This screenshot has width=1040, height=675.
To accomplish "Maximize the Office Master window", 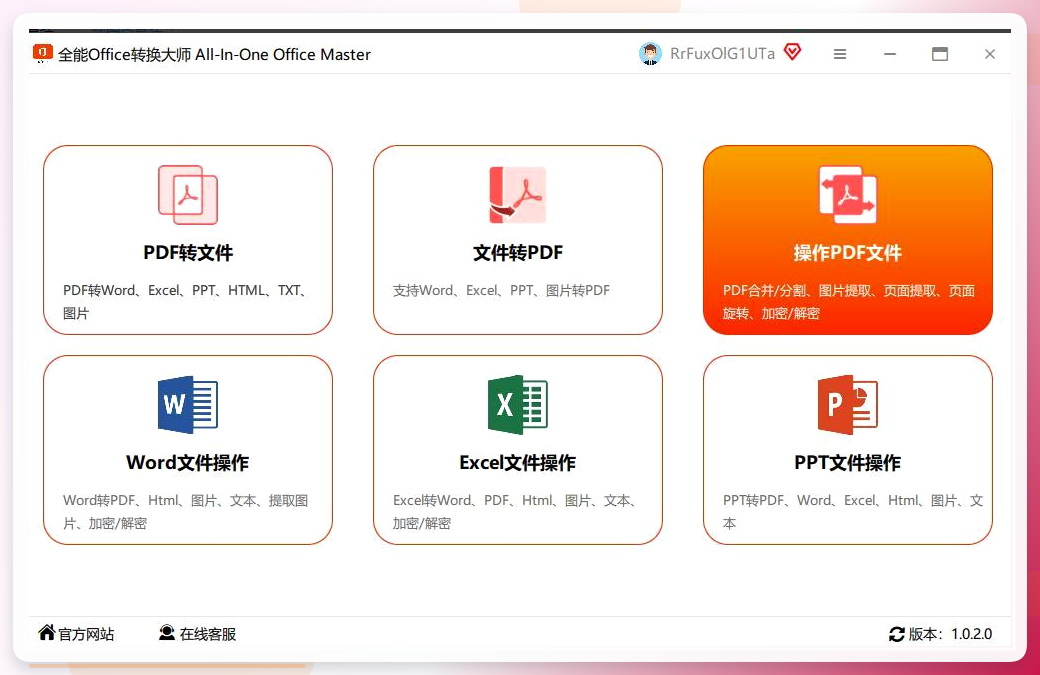I will pyautogui.click(x=940, y=54).
